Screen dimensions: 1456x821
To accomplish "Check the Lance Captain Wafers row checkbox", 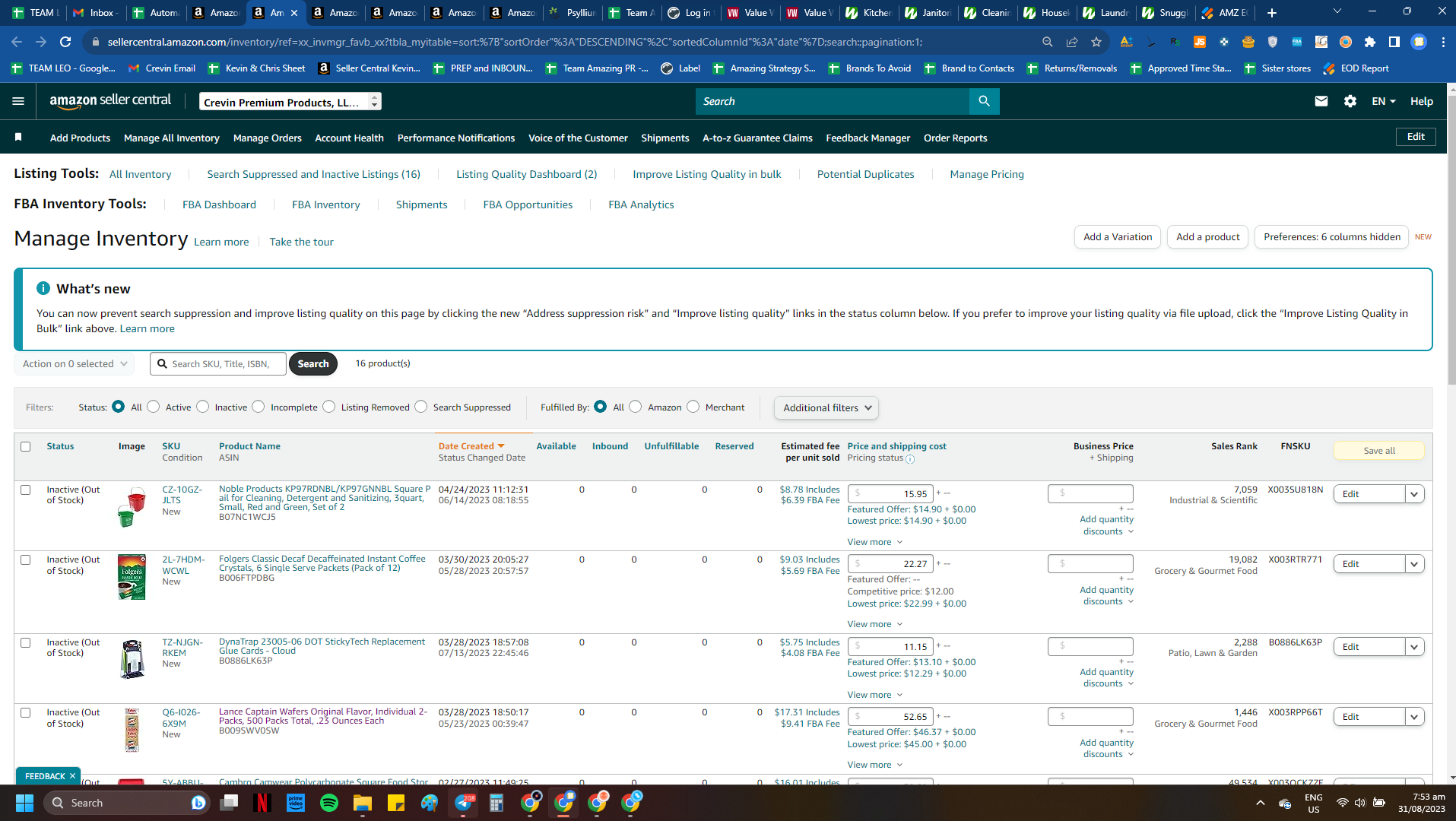I will tap(26, 712).
